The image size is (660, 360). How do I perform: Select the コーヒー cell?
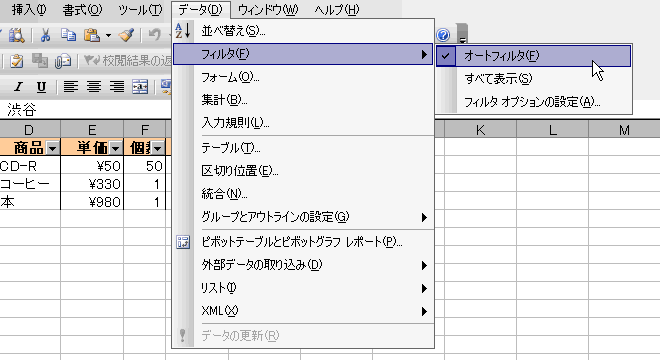[30, 184]
